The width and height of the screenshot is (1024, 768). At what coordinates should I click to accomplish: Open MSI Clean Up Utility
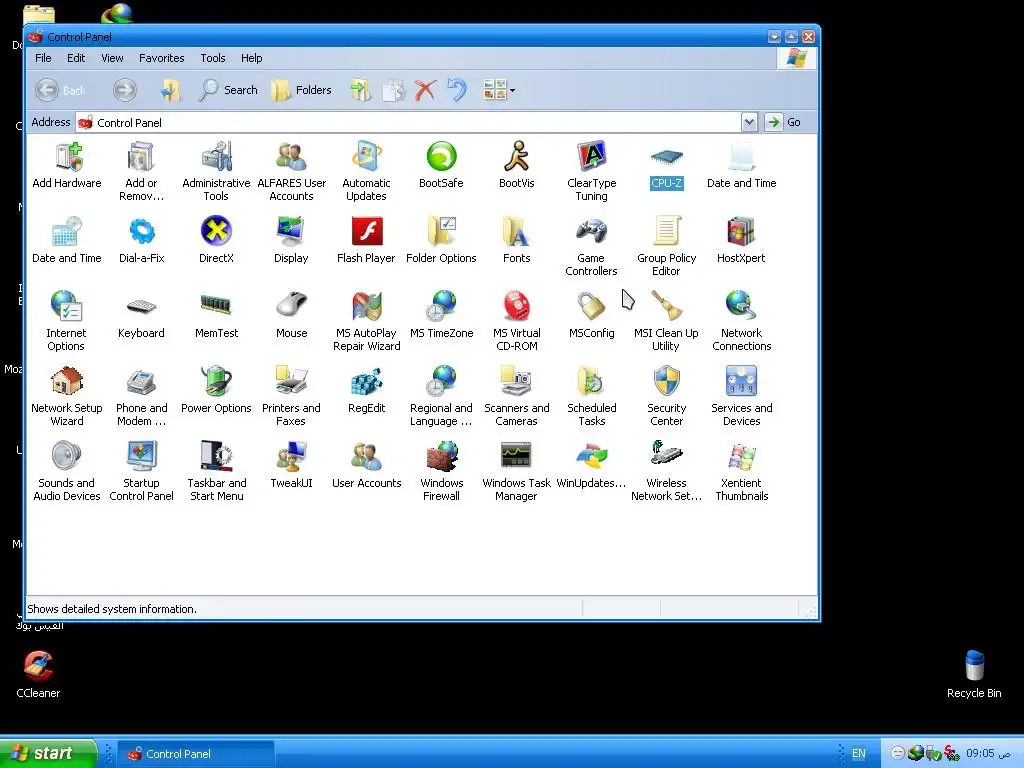[x=666, y=321]
